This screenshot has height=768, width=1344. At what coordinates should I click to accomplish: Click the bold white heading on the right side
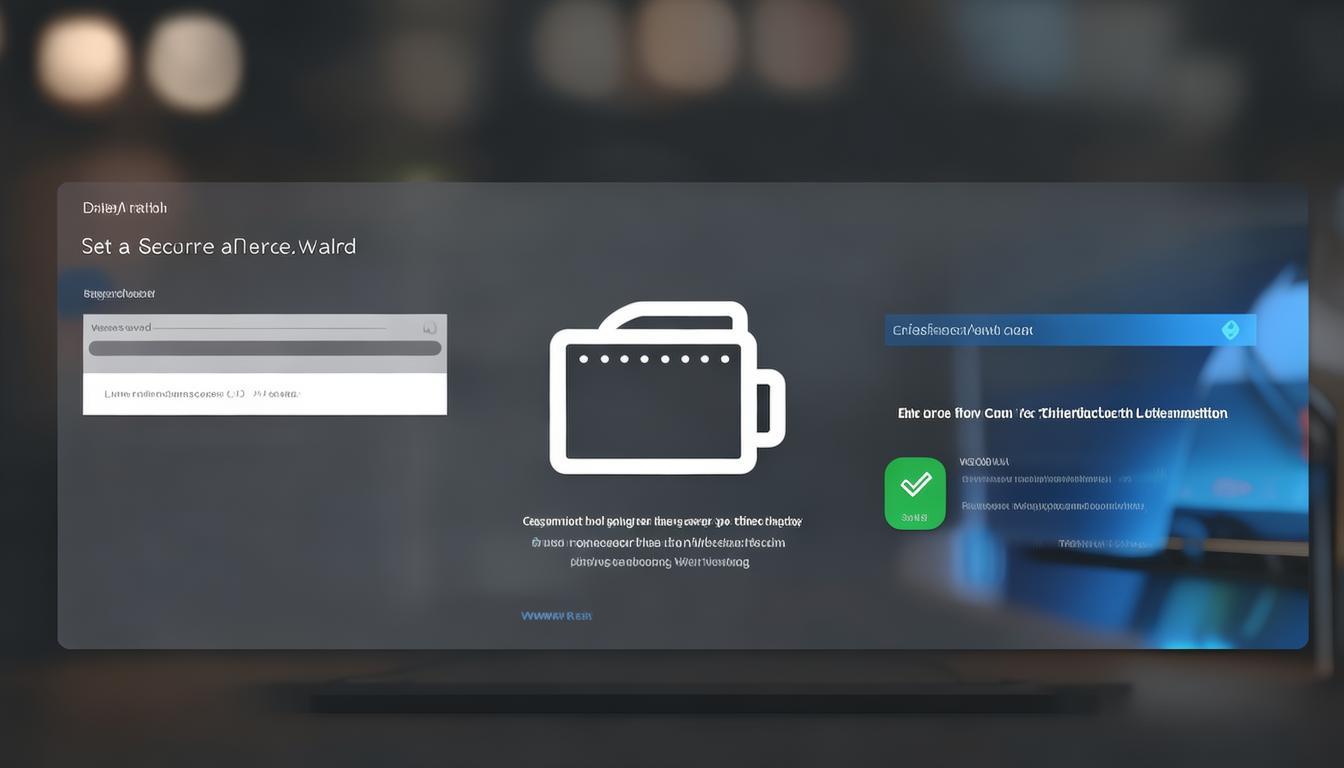click(x=1062, y=413)
